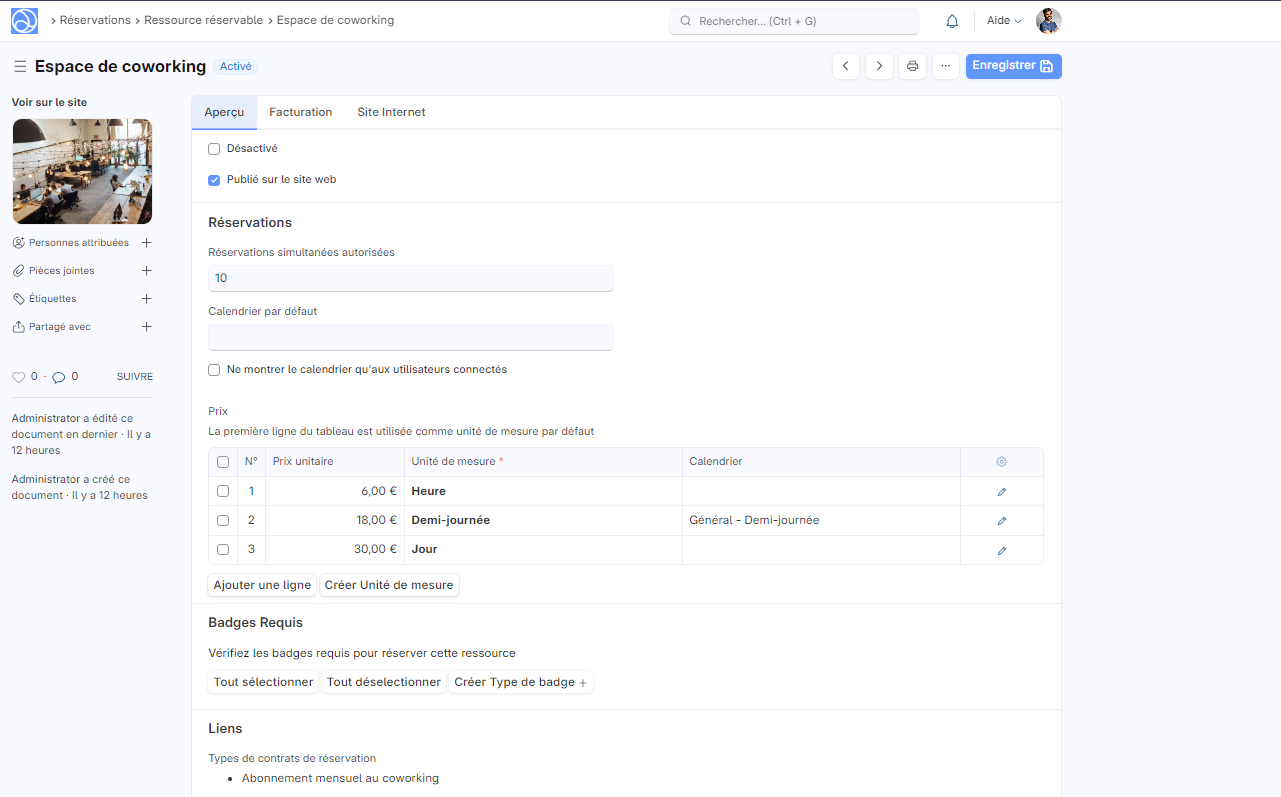Expand Créer Type de badge option
The image size is (1281, 797).
click(520, 683)
